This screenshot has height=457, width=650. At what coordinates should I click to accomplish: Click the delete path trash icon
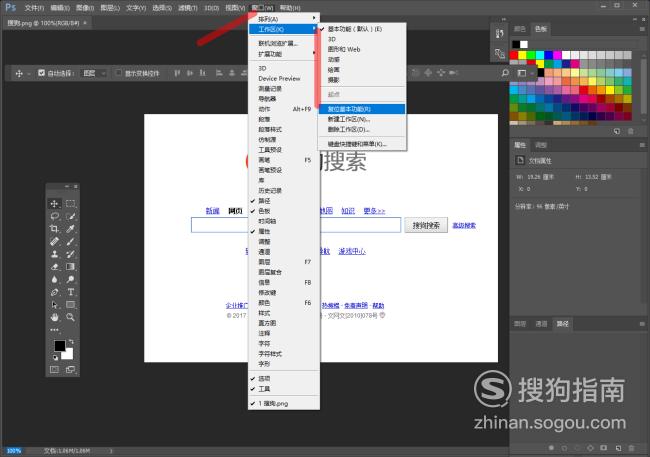pos(631,448)
